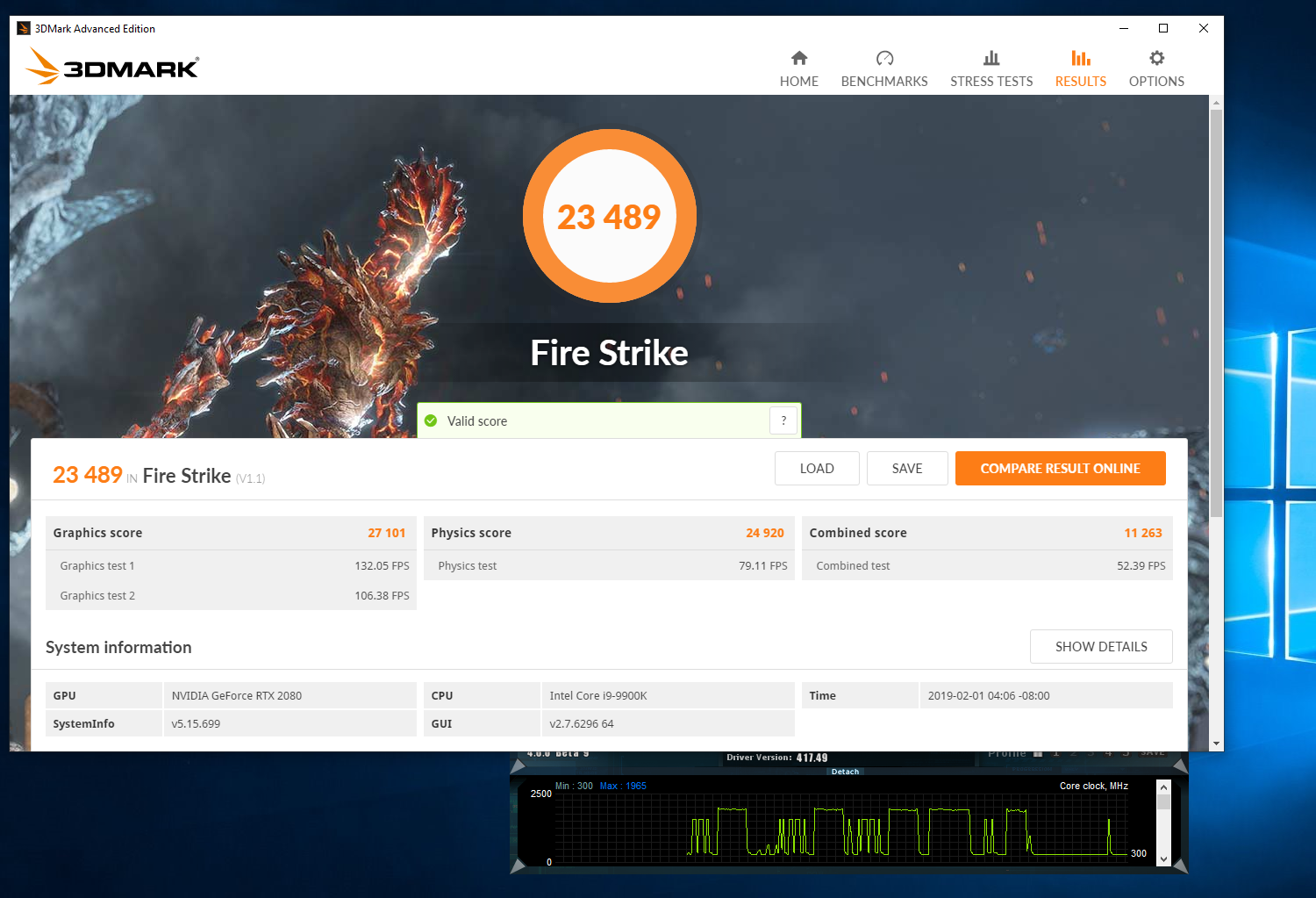The image size is (1316, 898).
Task: Click Time value 2019-02-01 04:06 -08:00
Action: coord(989,695)
